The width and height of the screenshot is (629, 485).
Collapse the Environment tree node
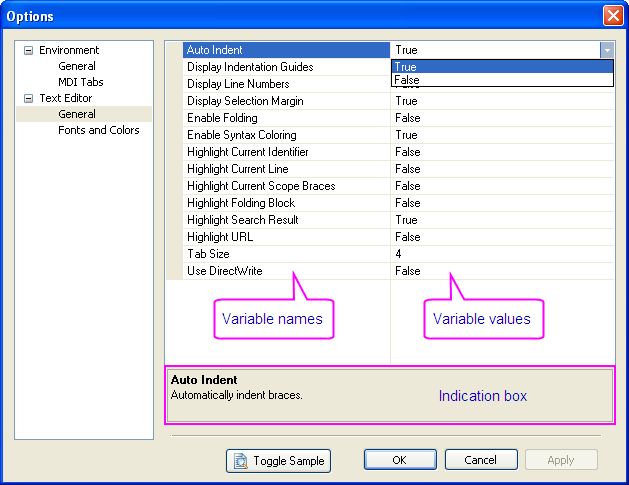point(28,50)
